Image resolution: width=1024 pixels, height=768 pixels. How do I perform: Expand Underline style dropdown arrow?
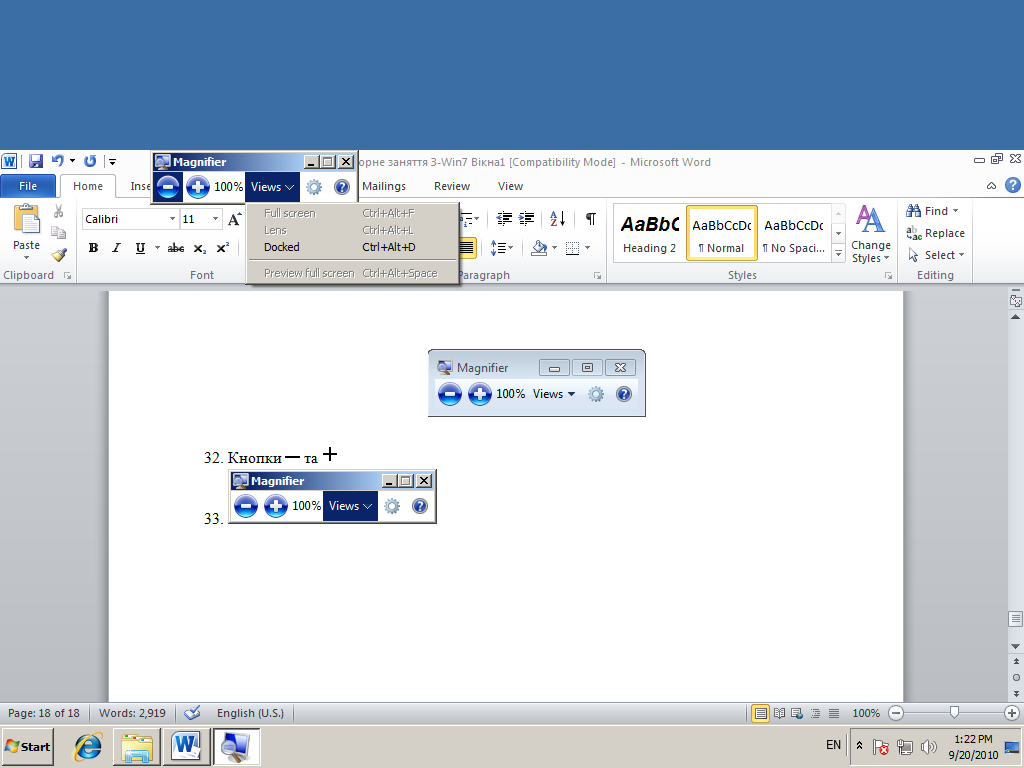pyautogui.click(x=157, y=248)
